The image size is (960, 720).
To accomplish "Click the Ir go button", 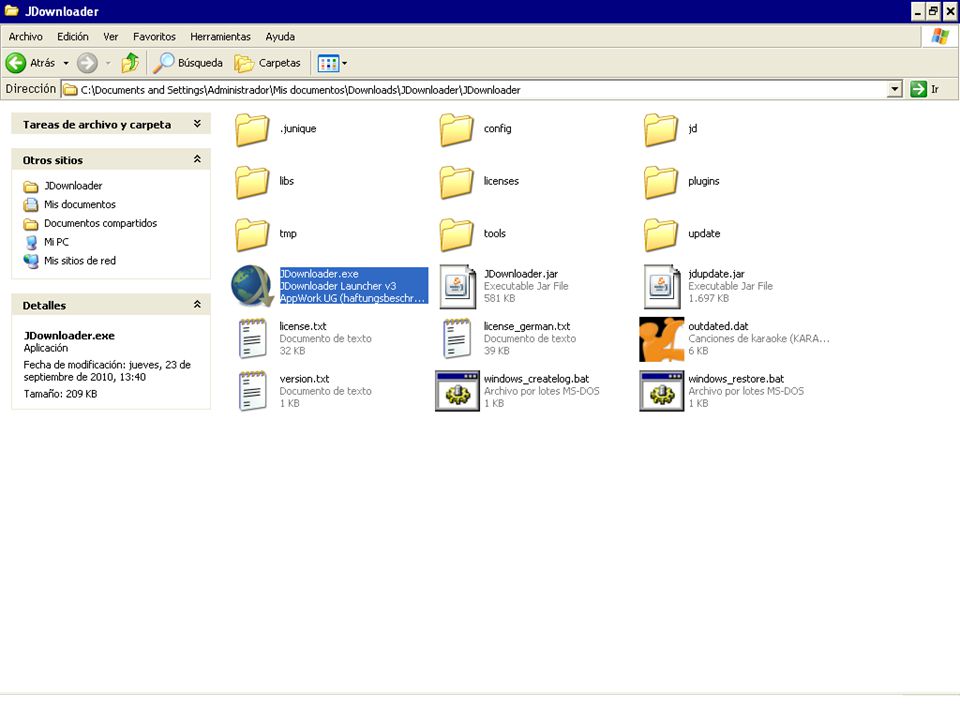I will pyautogui.click(x=924, y=89).
